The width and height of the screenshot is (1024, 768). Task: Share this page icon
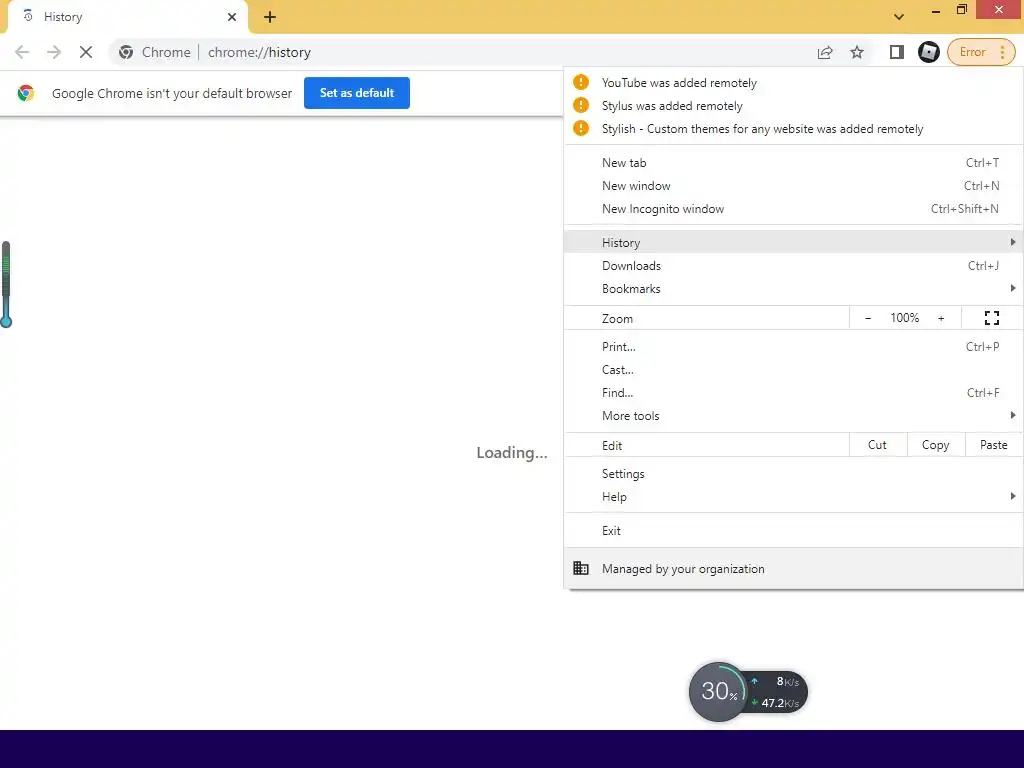coord(825,52)
